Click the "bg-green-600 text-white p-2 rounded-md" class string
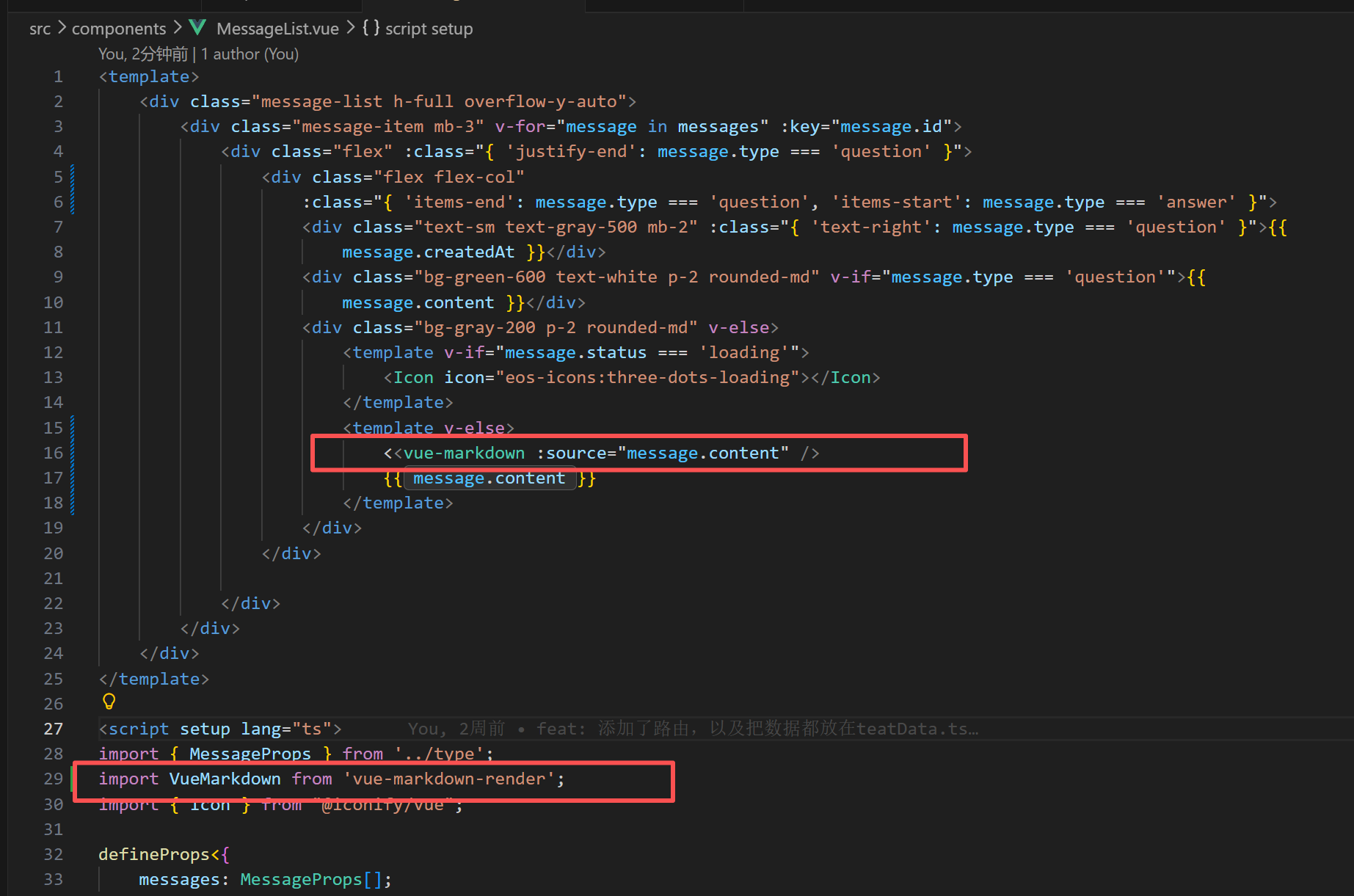The height and width of the screenshot is (896, 1354). (616, 277)
